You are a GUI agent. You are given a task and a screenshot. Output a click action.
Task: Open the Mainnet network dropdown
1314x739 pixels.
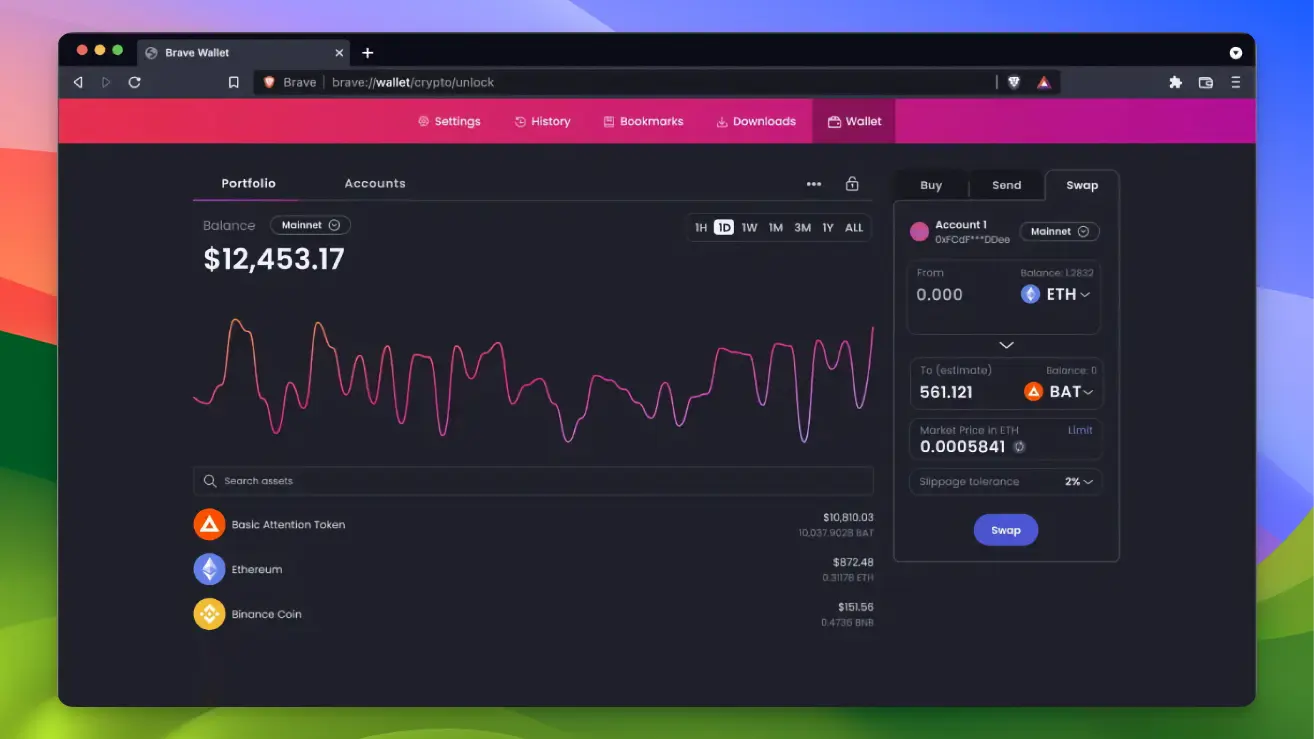click(310, 225)
